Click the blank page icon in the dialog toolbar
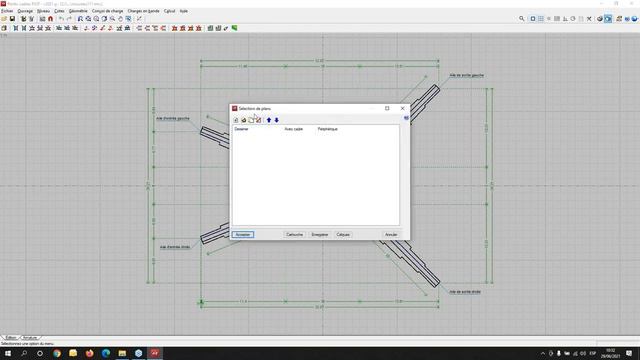The width and height of the screenshot is (640, 360). (x=251, y=120)
